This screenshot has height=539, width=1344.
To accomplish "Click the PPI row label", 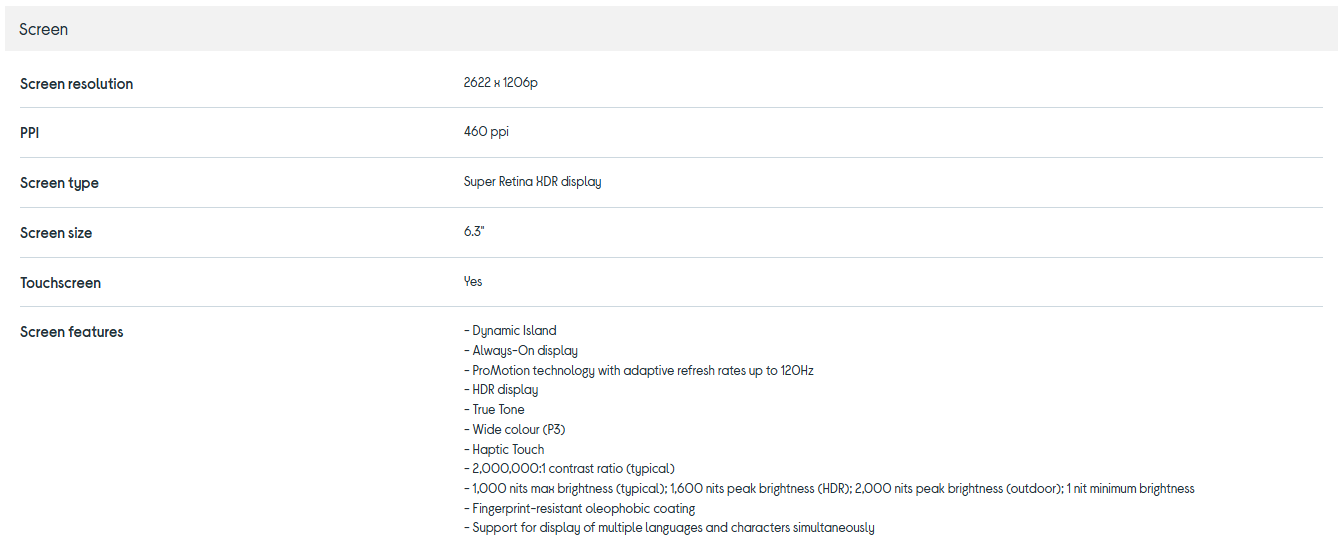I will coord(30,133).
